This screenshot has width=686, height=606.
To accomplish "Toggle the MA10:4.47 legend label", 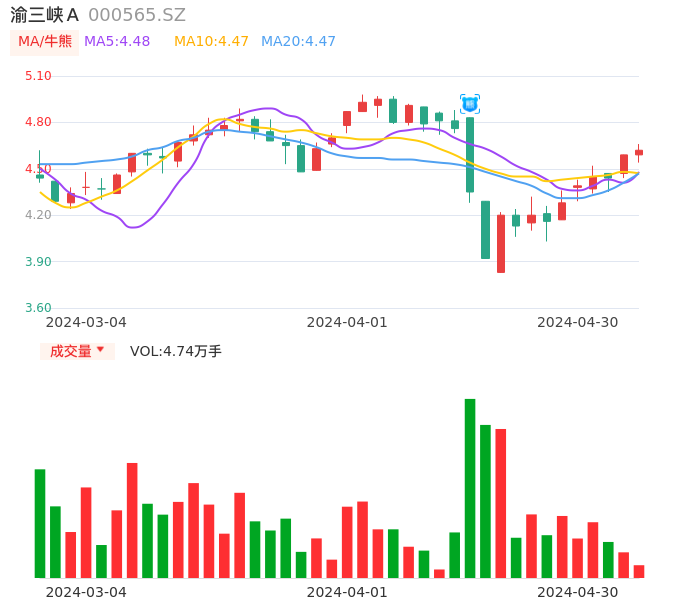I will pyautogui.click(x=211, y=42).
